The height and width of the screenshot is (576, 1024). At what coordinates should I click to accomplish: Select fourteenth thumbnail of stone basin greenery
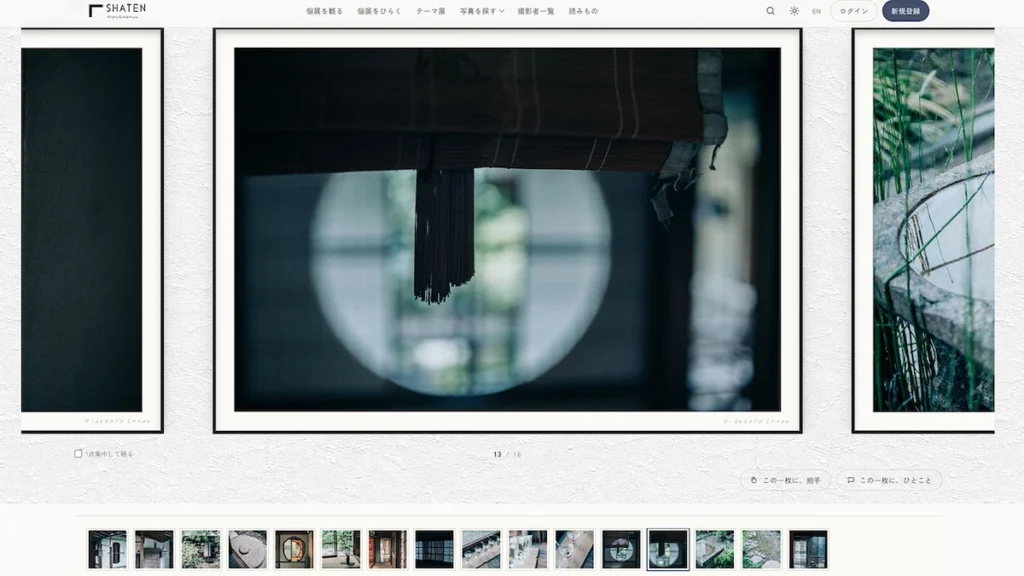click(714, 549)
